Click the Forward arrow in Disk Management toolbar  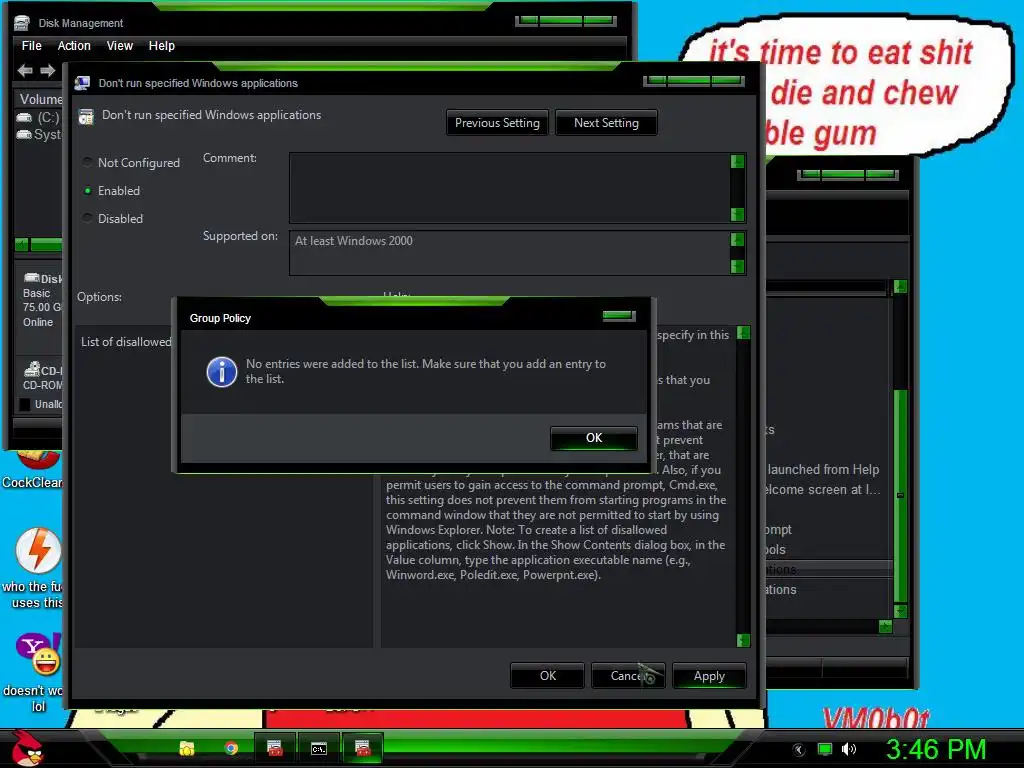click(x=48, y=71)
